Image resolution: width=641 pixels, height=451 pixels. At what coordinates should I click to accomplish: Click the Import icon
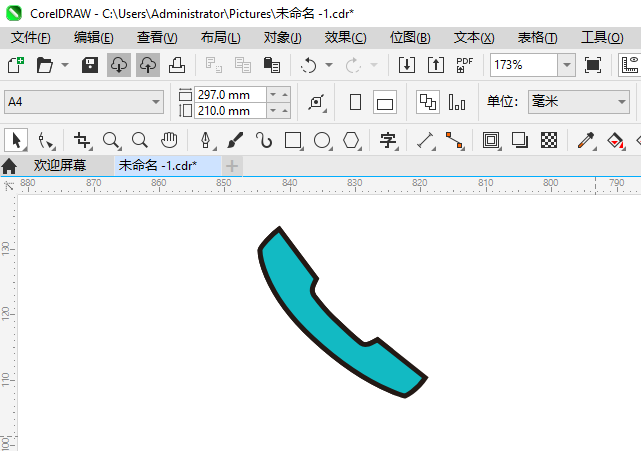[x=407, y=65]
